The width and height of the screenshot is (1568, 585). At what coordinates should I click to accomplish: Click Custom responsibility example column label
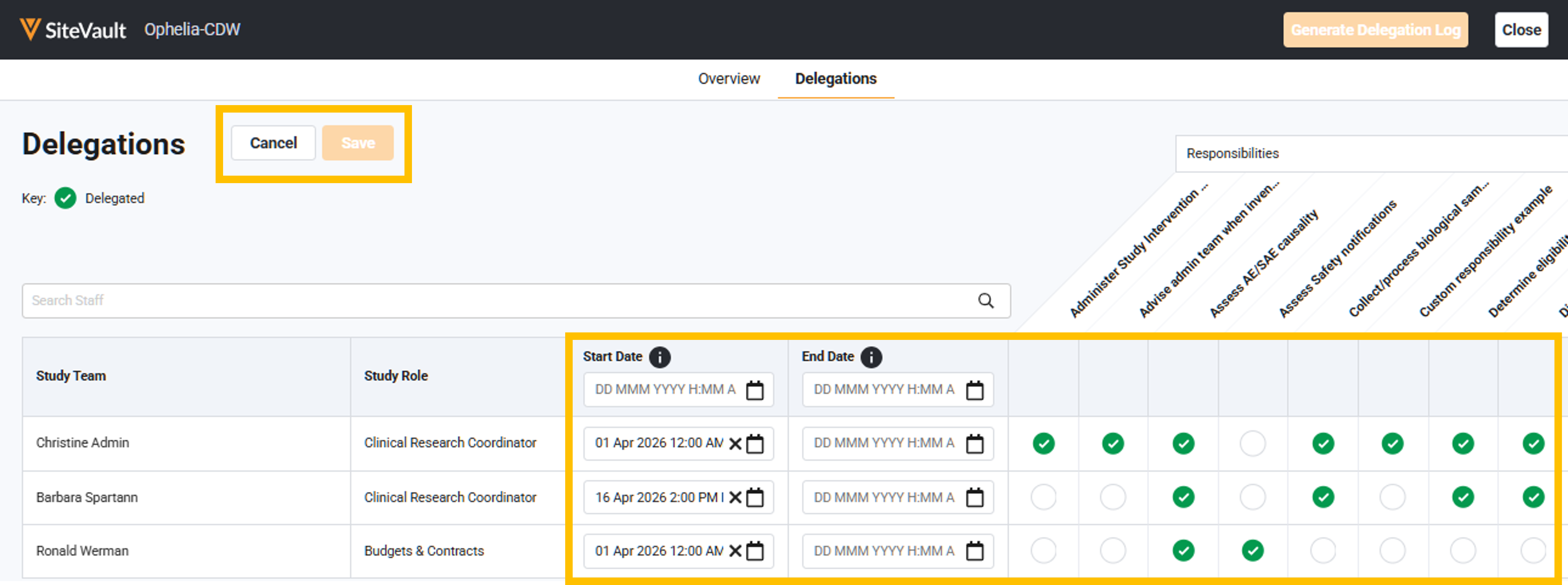pos(1486,252)
